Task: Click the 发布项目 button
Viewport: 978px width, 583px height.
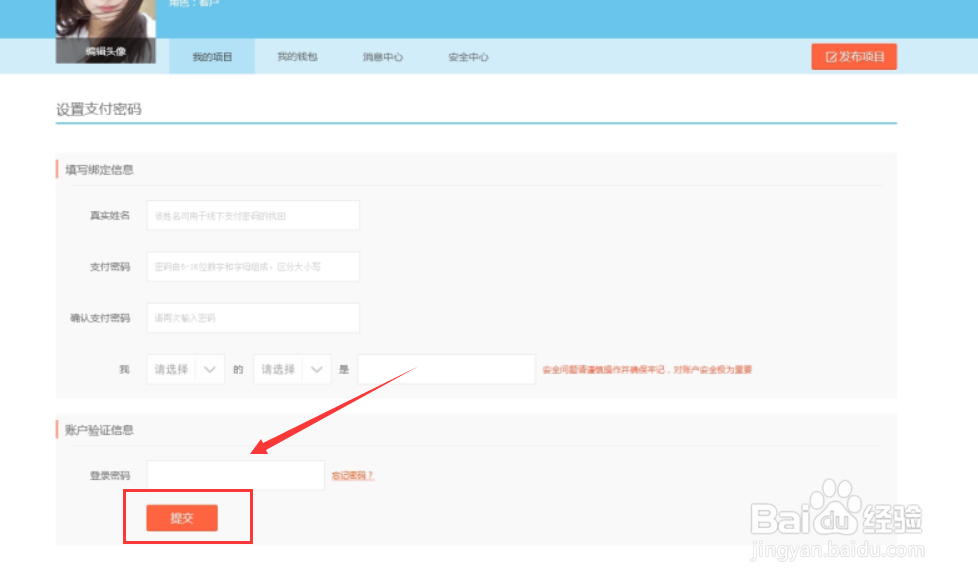Action: click(854, 56)
